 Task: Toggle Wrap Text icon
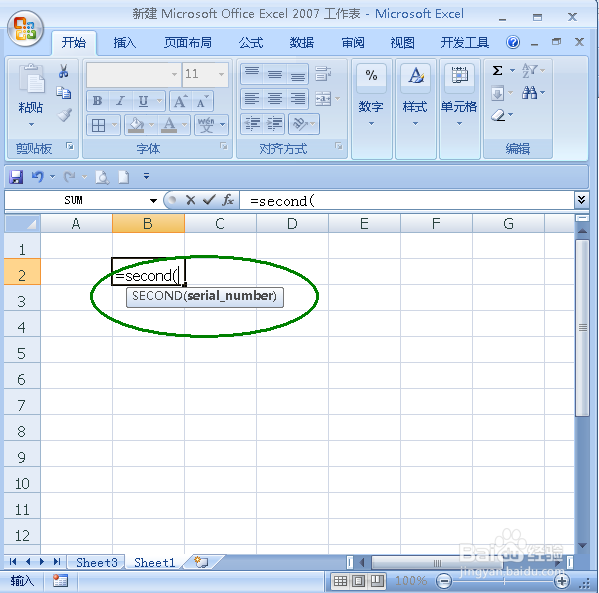point(323,73)
